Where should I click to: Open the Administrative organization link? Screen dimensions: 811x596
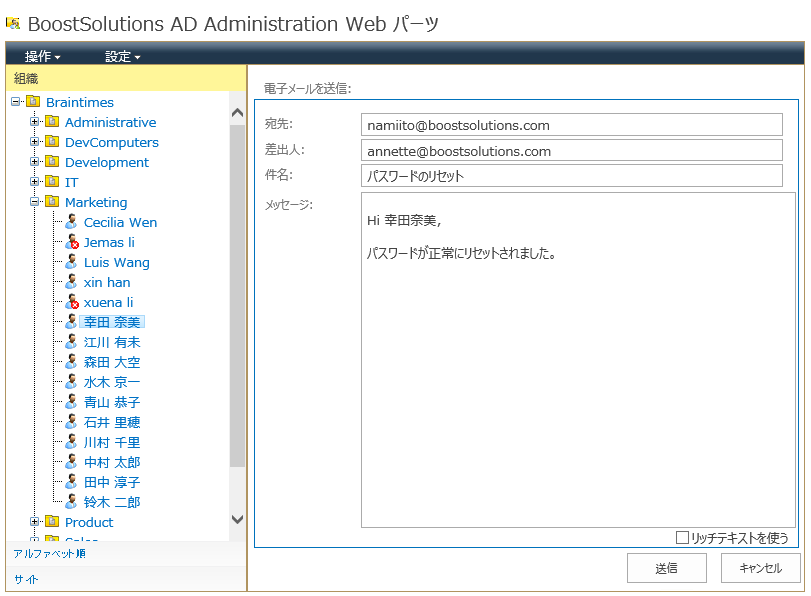pos(111,122)
